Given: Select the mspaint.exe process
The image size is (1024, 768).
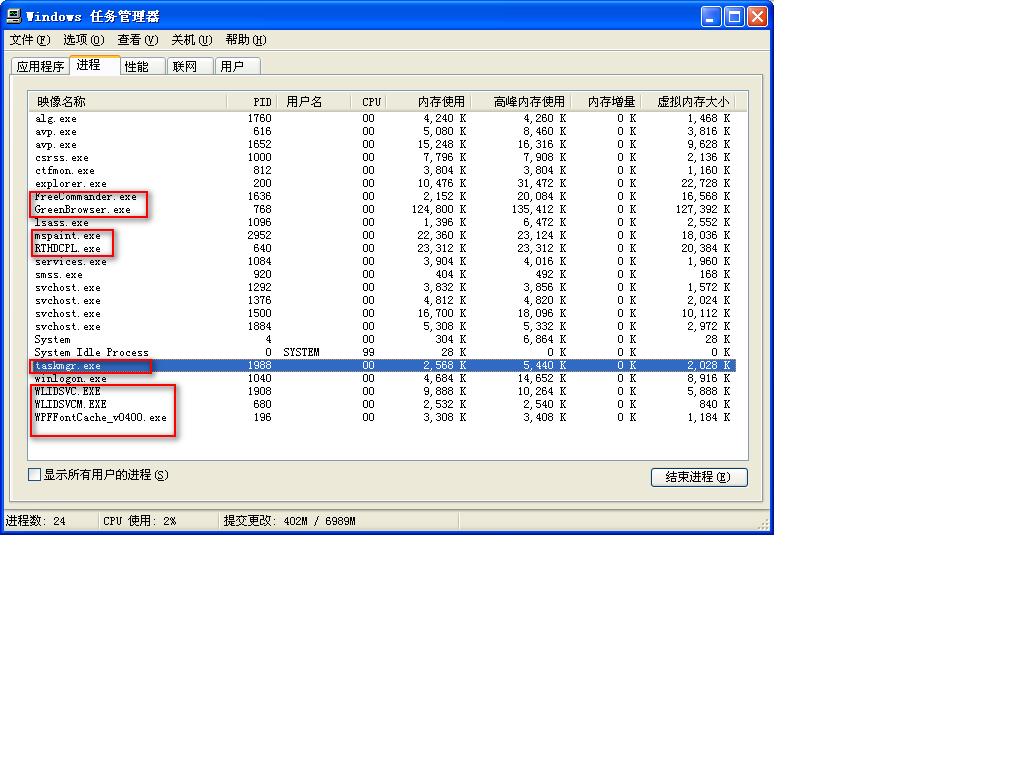Looking at the screenshot, I should pyautogui.click(x=383, y=236).
